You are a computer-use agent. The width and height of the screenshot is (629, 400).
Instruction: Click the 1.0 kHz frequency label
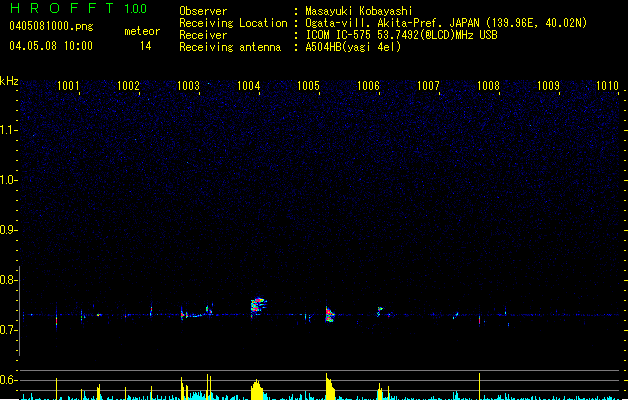7,180
